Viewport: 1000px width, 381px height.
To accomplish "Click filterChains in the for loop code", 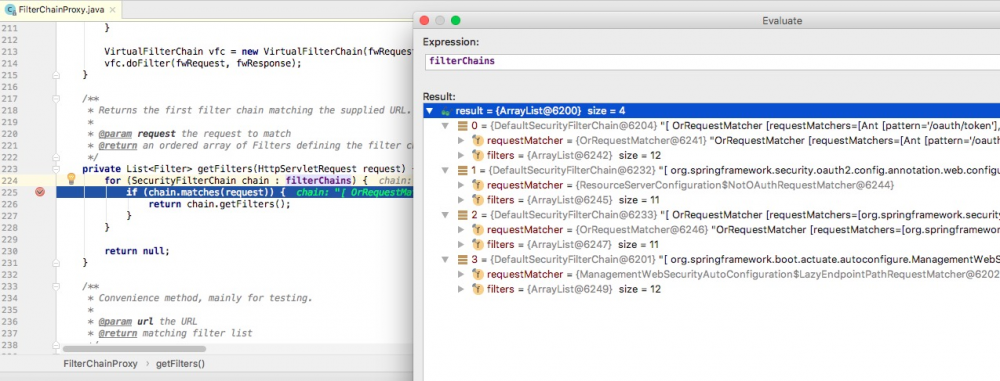I will (x=318, y=181).
